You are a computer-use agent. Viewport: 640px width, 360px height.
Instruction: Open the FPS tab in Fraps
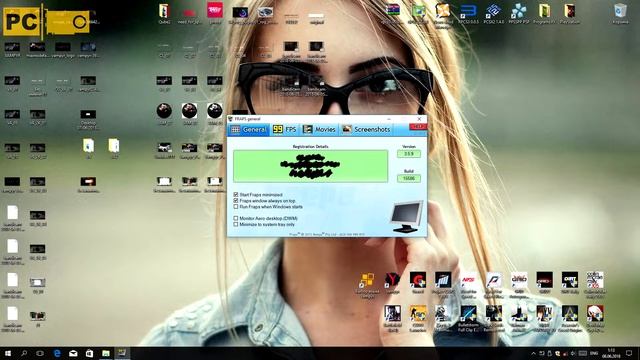[284, 129]
